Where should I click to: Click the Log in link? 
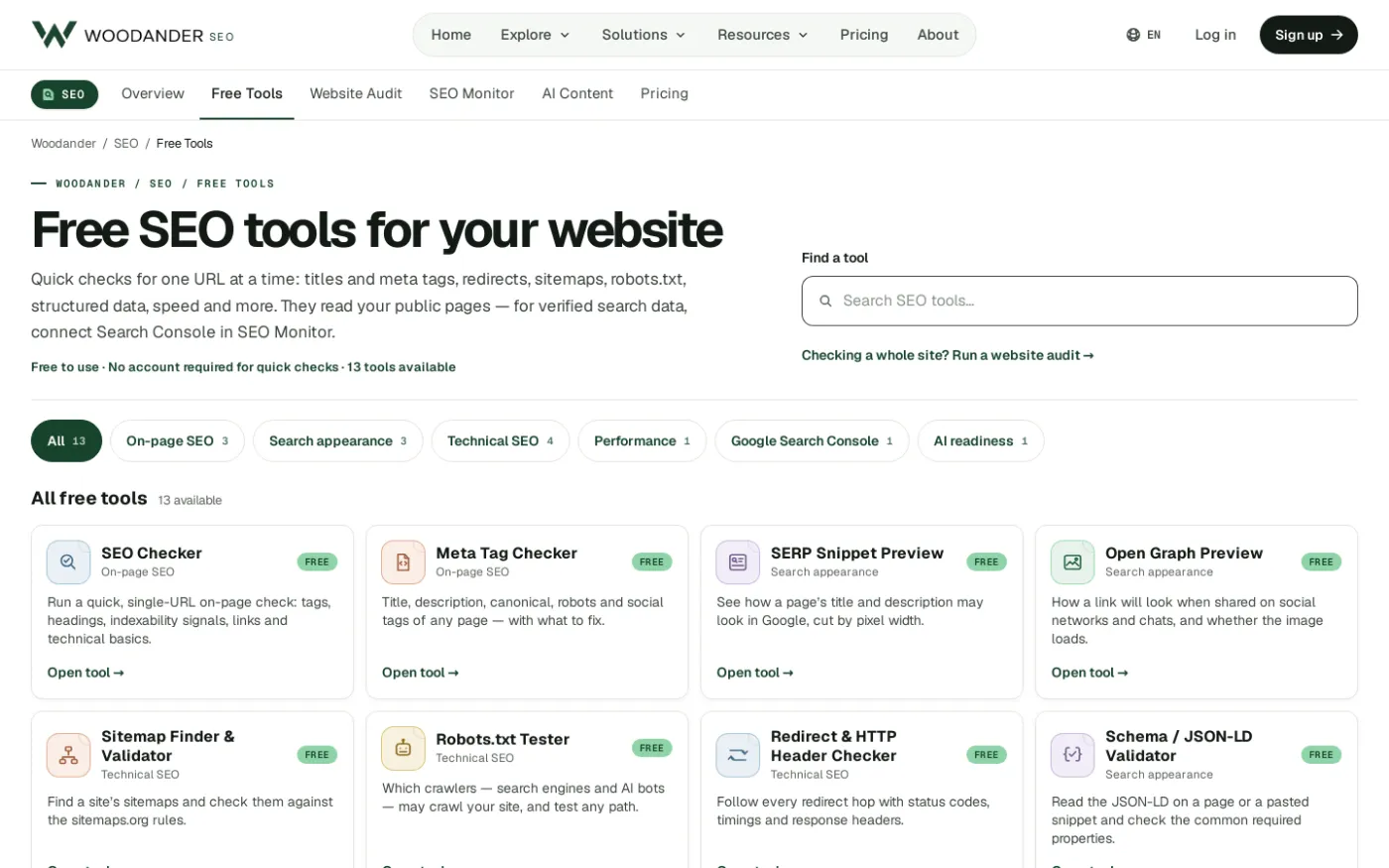1215,35
